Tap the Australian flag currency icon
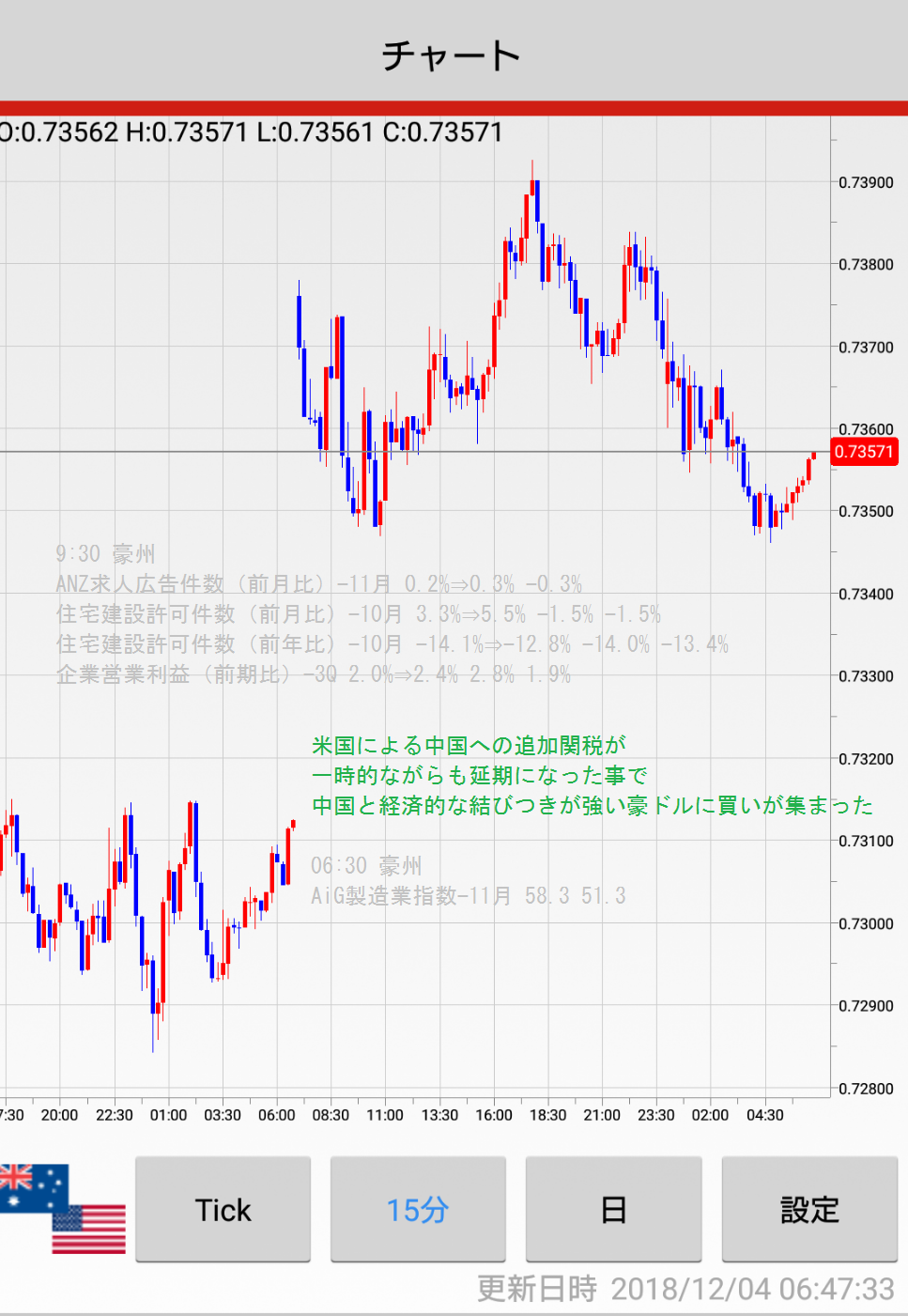 point(32,1187)
